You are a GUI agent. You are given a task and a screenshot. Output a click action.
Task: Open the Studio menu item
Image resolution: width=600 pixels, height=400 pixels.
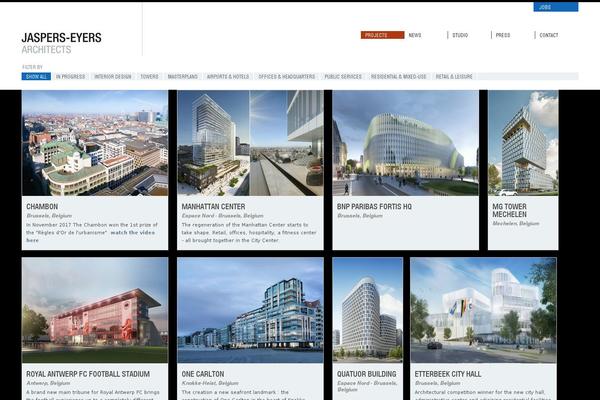[x=460, y=35]
